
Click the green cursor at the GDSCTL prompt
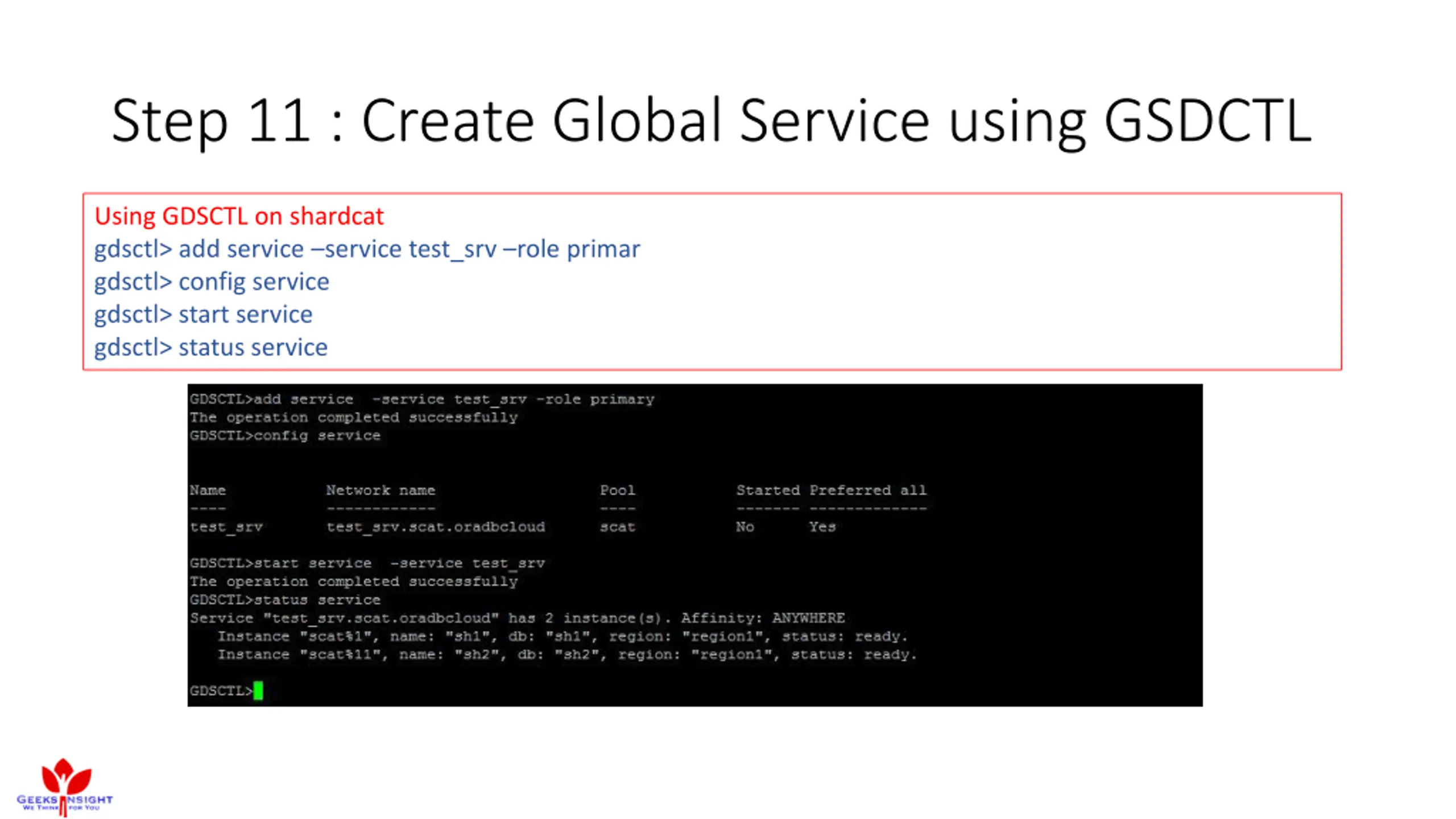point(258,690)
